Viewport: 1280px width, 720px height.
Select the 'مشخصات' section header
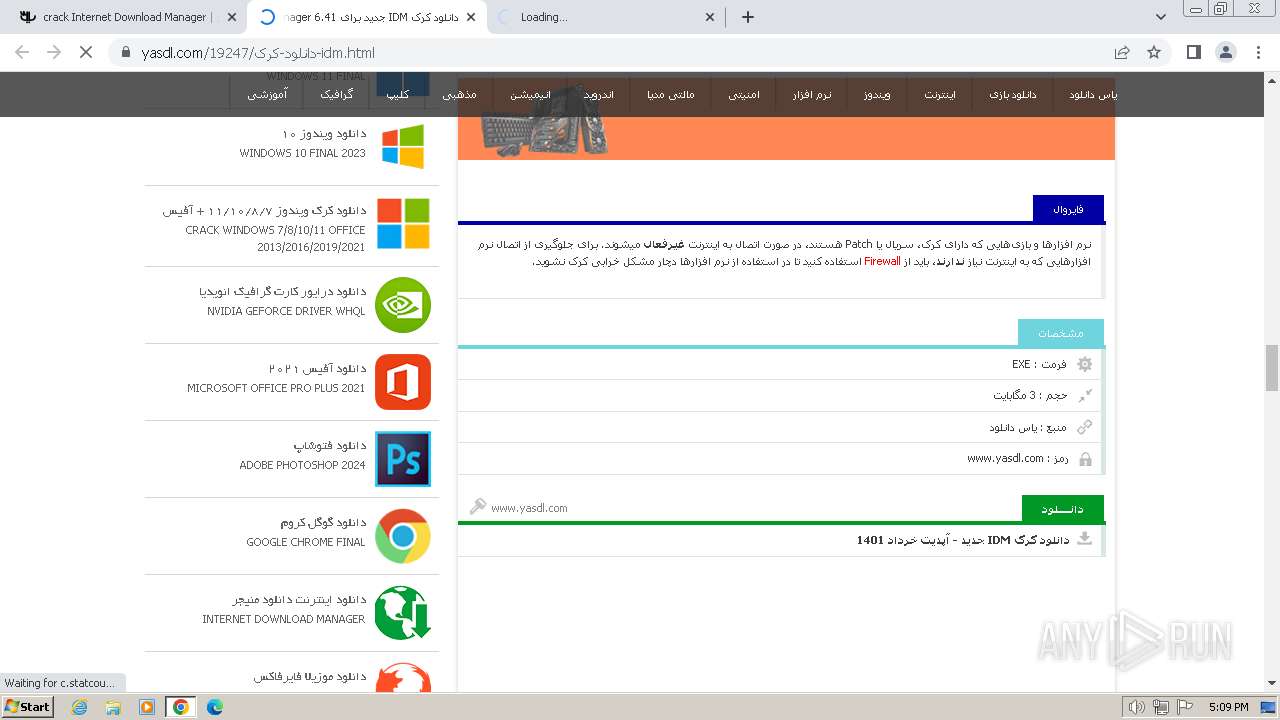[x=1061, y=333]
